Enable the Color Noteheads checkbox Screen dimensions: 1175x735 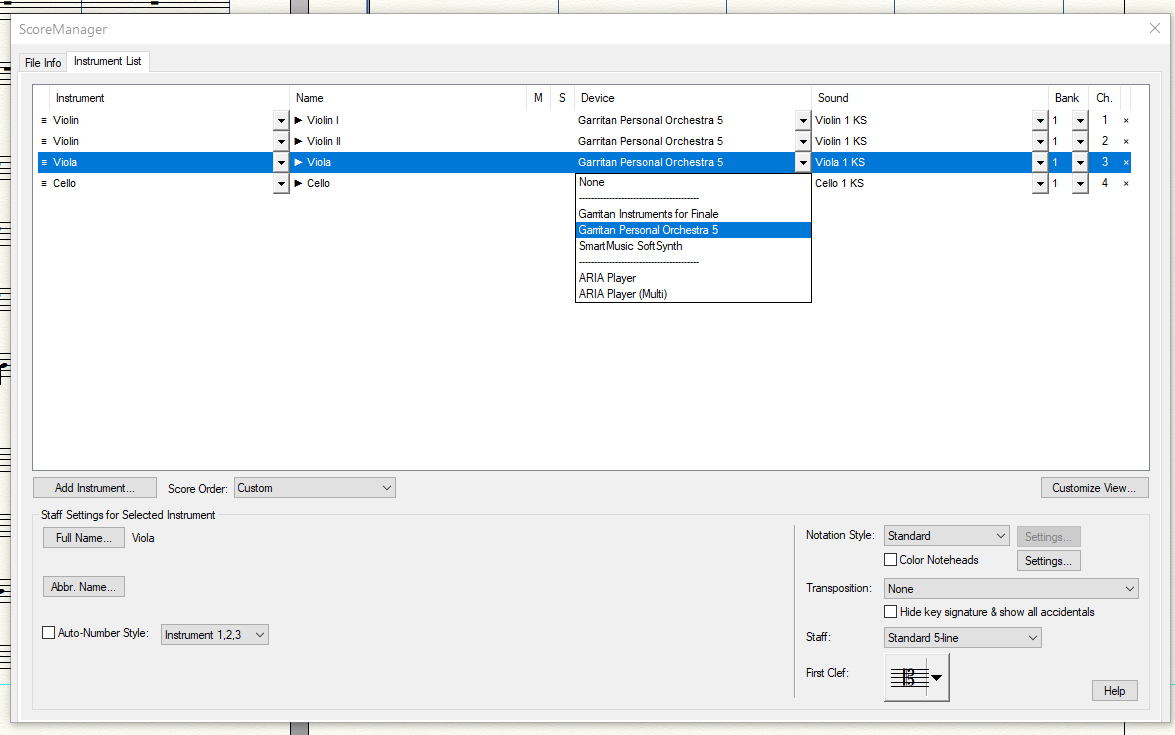click(891, 560)
